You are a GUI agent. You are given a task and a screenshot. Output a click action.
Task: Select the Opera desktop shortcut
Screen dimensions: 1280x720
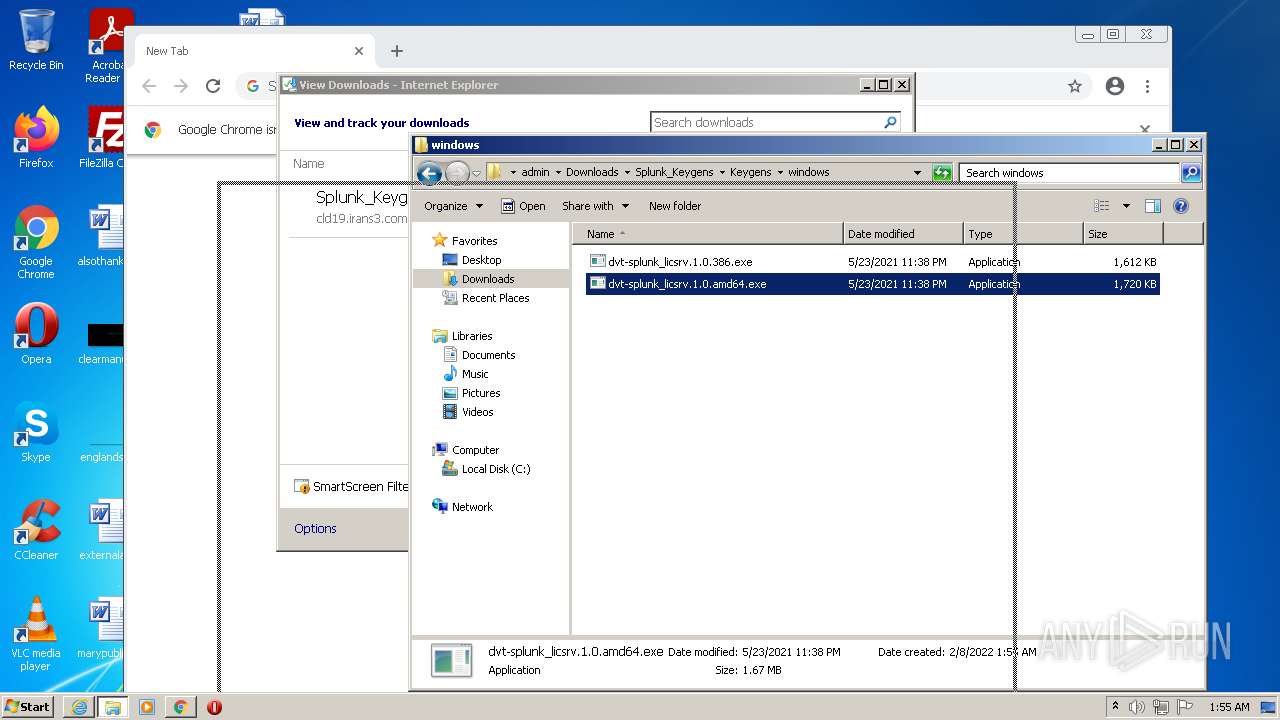pyautogui.click(x=36, y=333)
